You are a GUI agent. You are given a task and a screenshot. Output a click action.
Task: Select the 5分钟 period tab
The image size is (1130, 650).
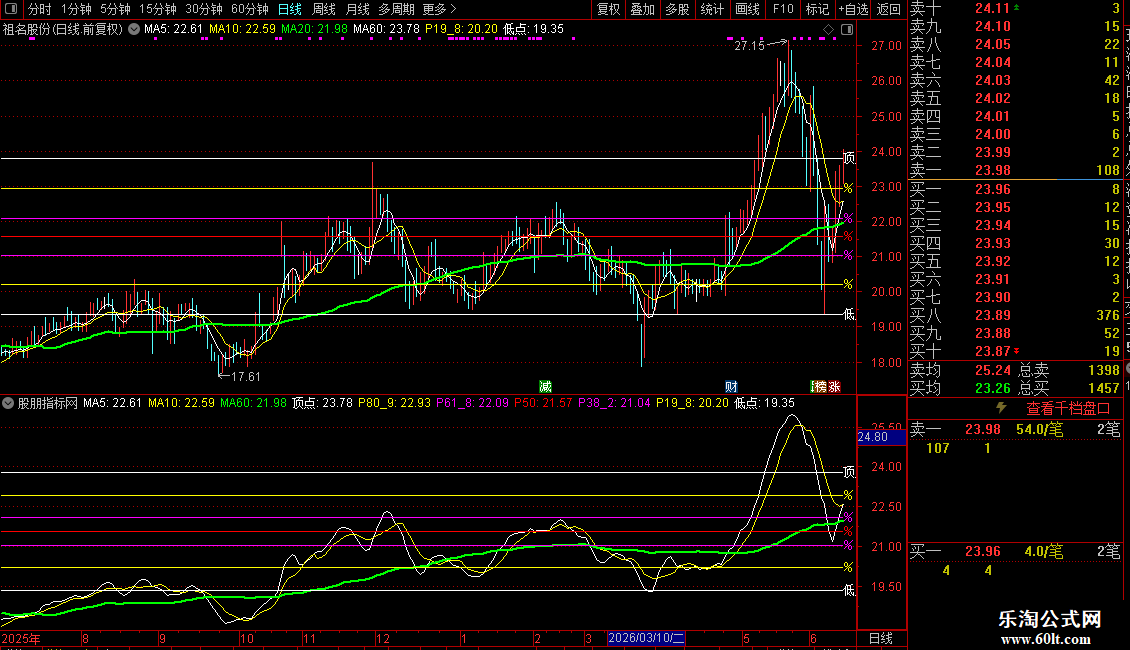[115, 9]
